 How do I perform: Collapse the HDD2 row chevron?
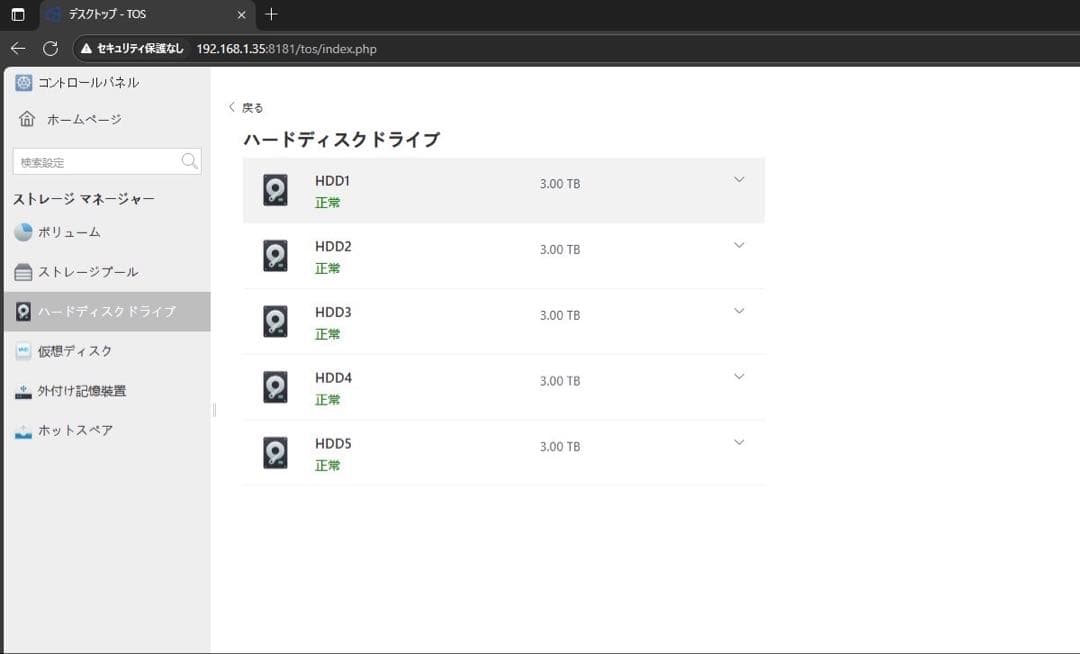point(738,244)
